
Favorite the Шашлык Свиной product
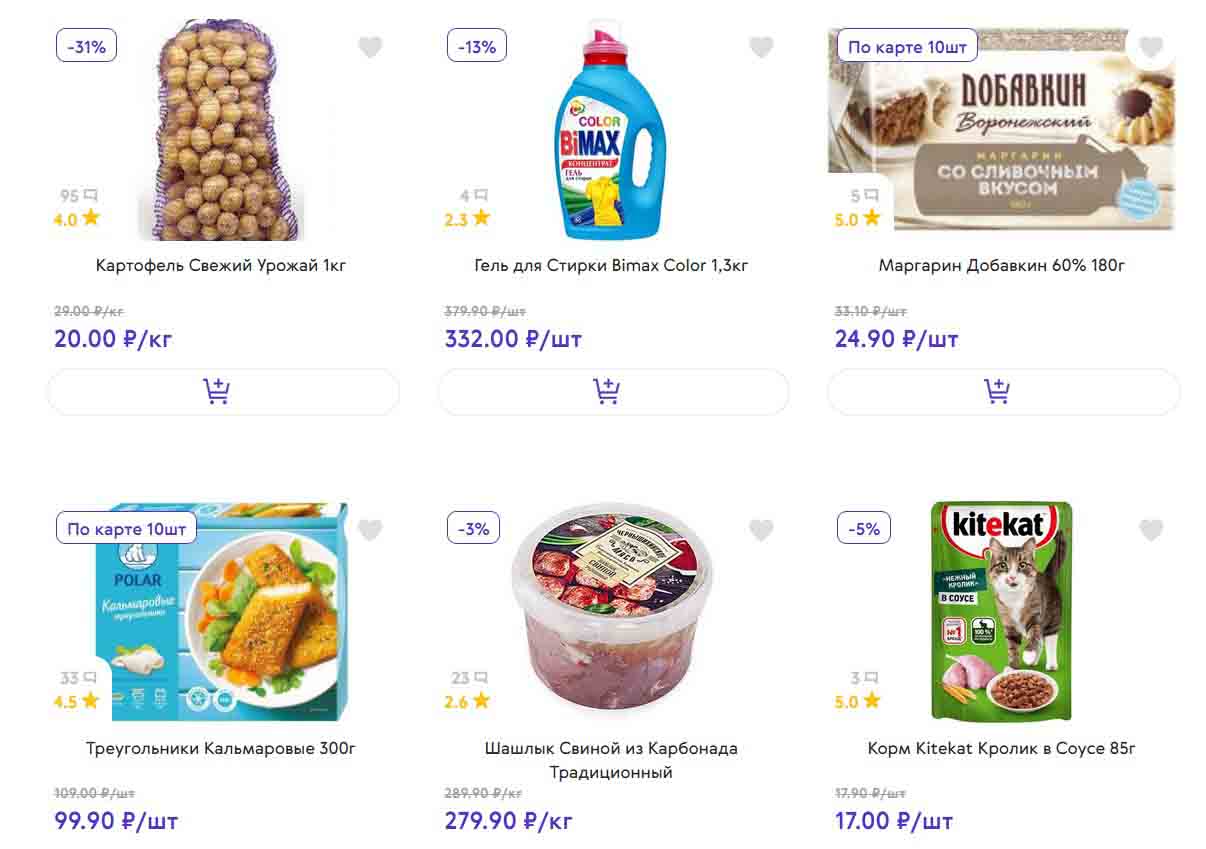[x=761, y=530]
